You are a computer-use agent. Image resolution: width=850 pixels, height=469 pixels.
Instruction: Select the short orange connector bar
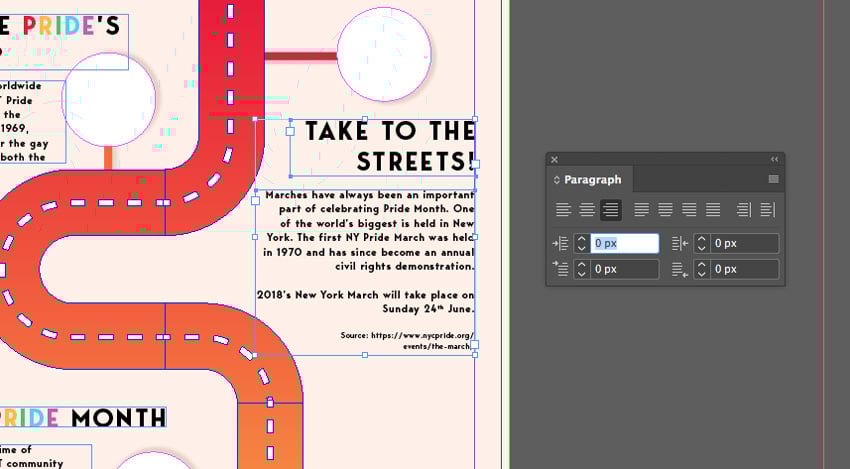coord(108,158)
